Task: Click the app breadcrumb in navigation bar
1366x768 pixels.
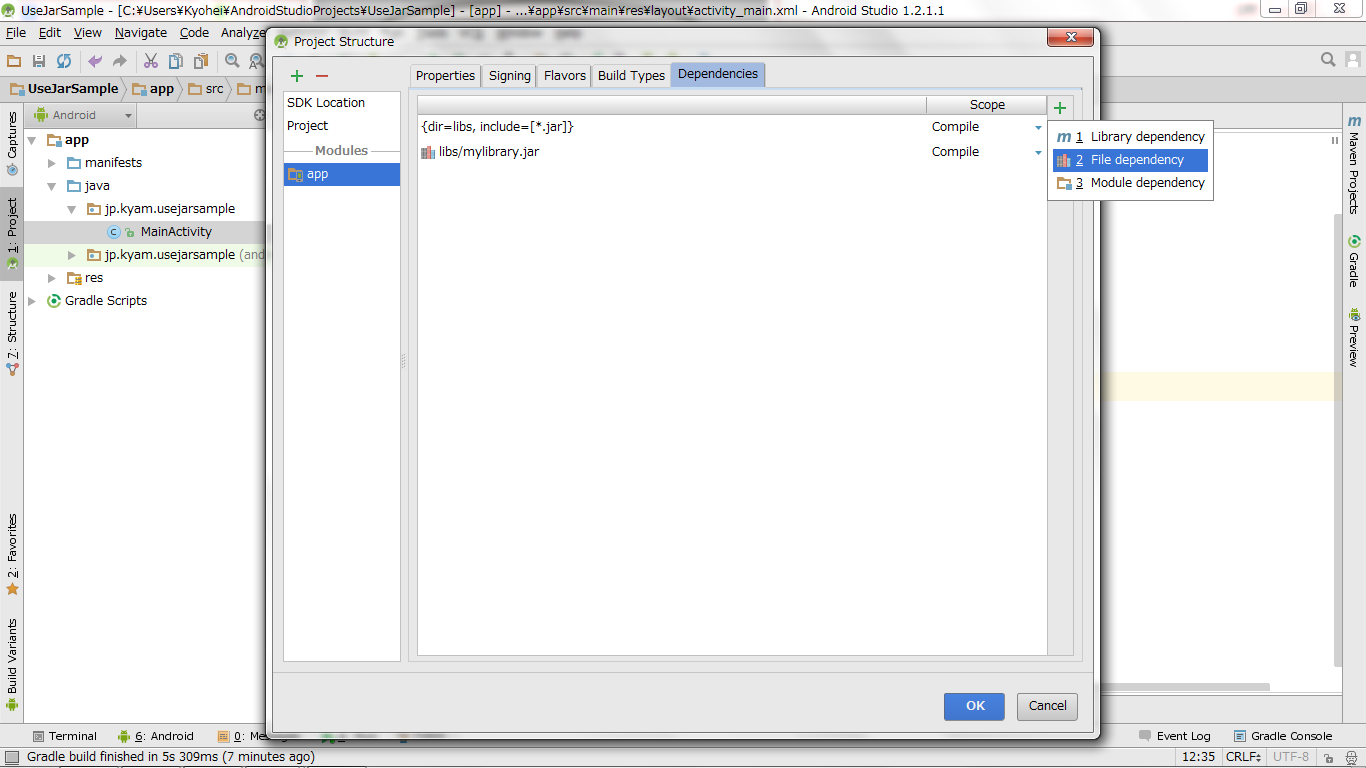Action: 153,89
